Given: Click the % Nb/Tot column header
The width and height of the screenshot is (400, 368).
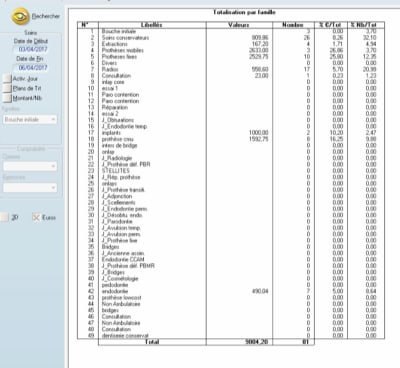Looking at the screenshot, I should 366,25.
